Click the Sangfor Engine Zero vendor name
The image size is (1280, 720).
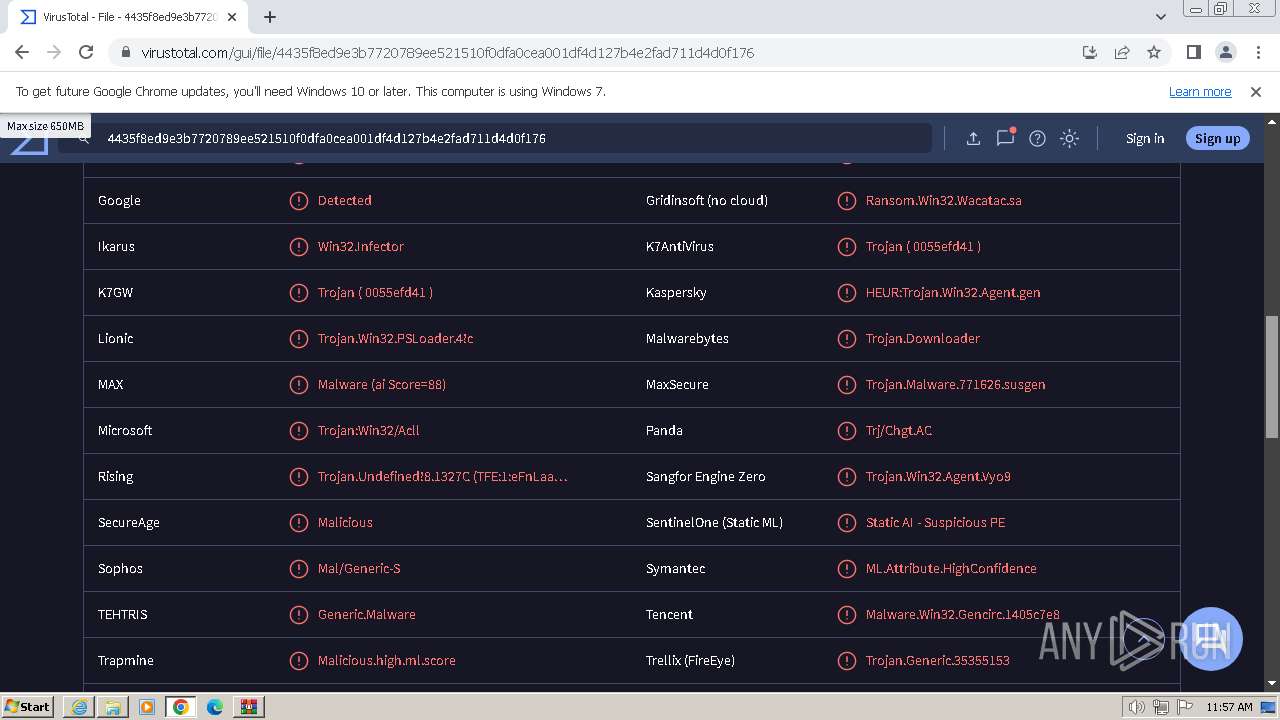706,476
